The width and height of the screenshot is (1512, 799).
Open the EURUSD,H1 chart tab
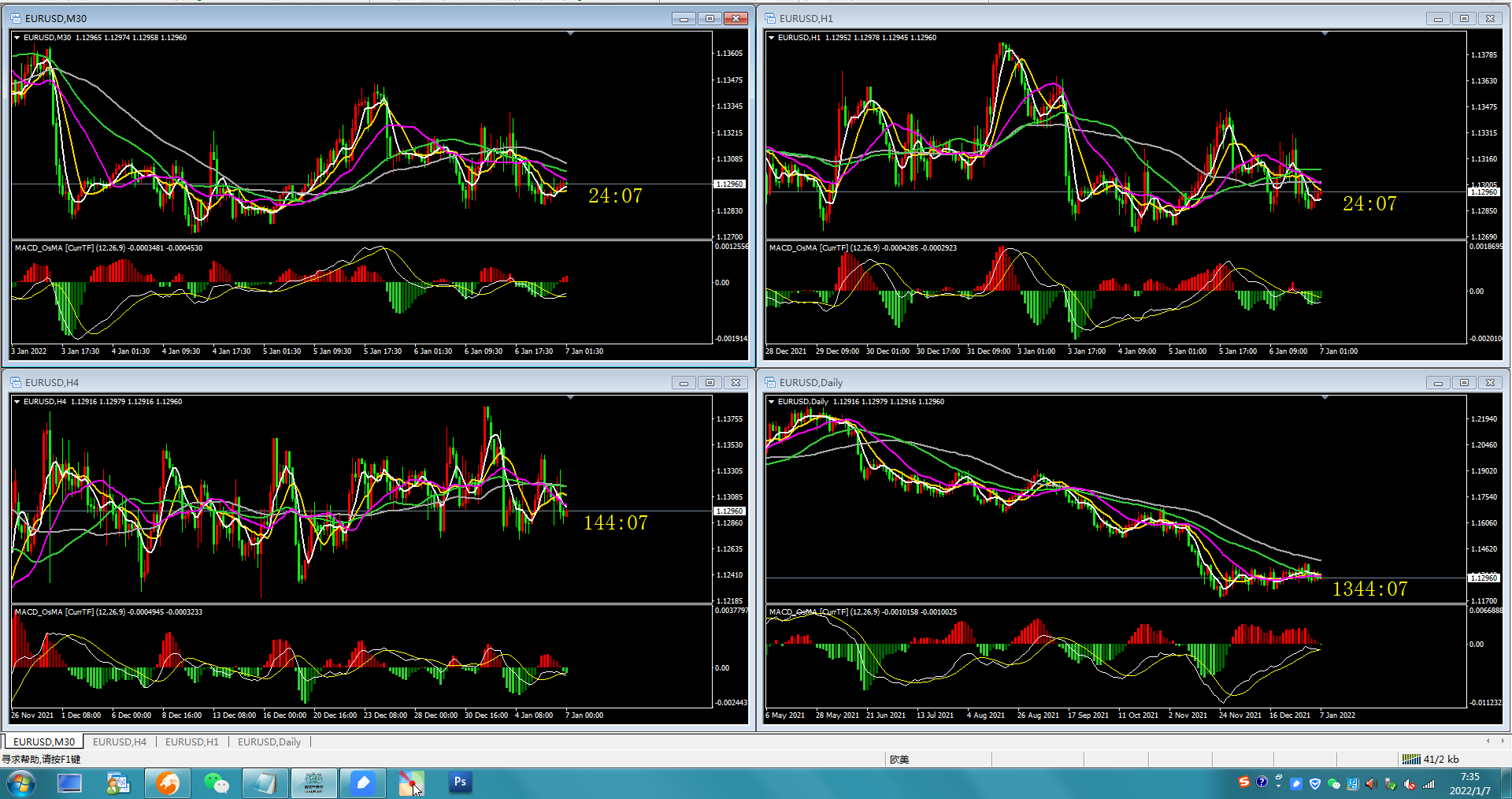pos(192,741)
